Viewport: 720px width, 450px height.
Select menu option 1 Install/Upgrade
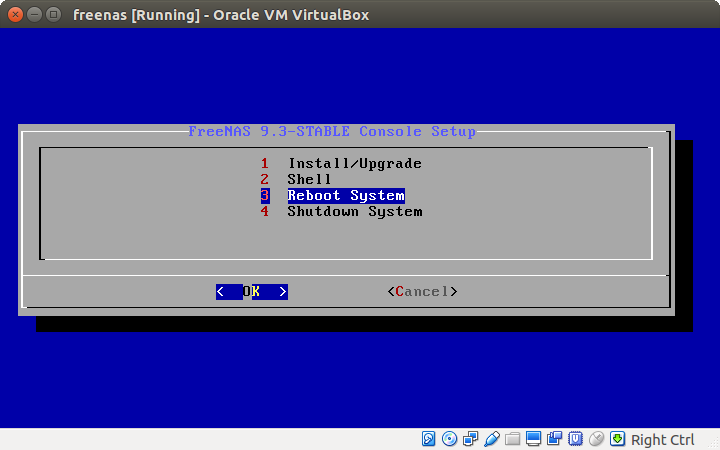click(x=341, y=163)
